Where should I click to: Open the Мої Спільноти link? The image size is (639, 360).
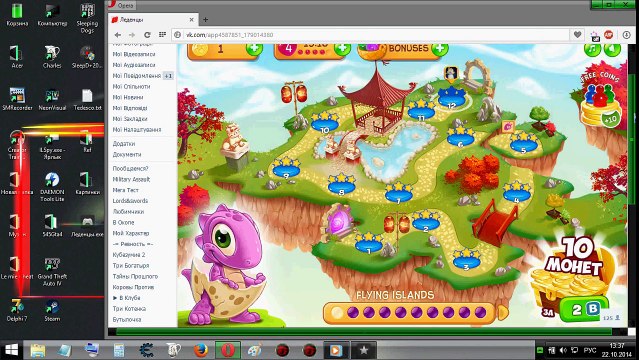[x=131, y=86]
